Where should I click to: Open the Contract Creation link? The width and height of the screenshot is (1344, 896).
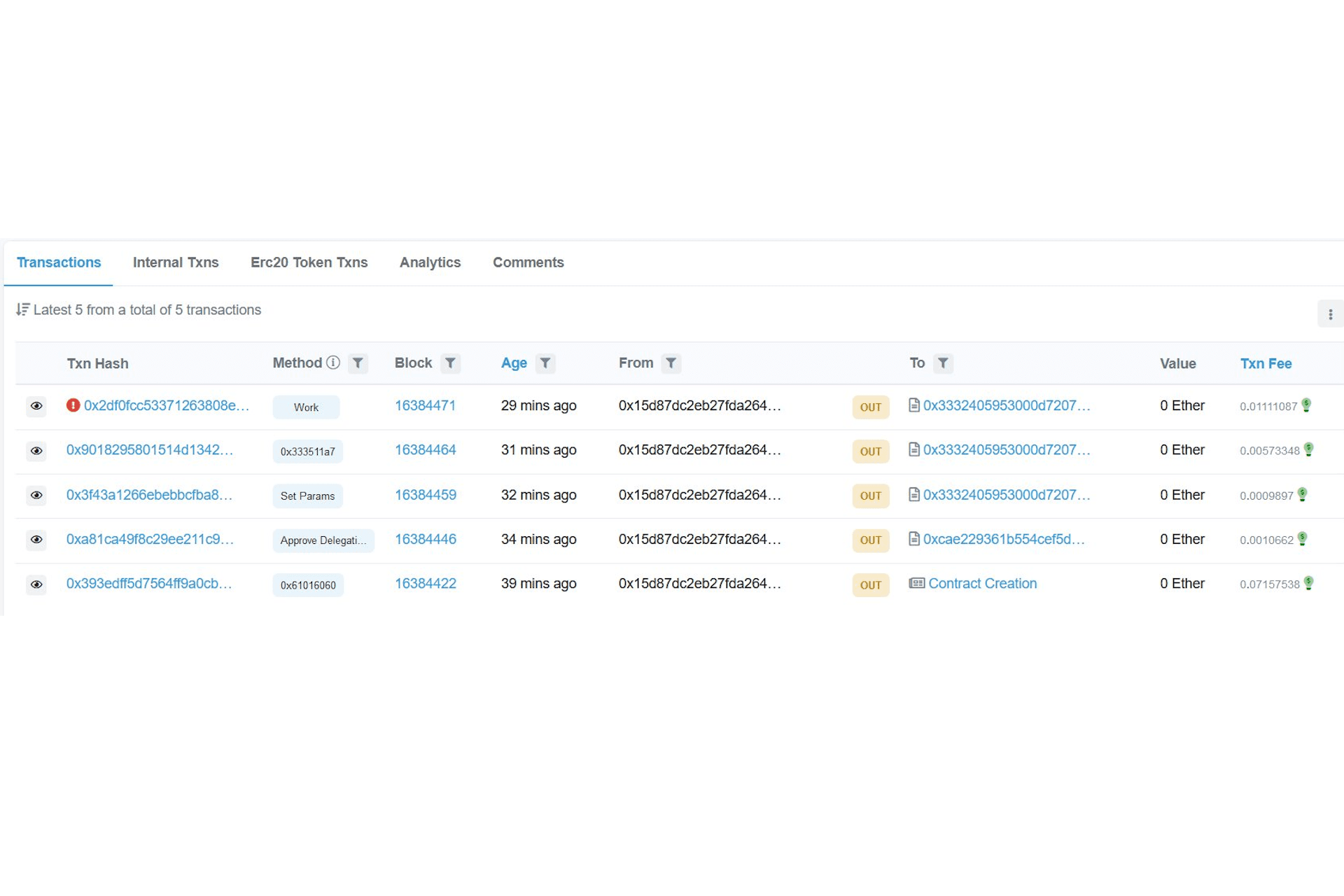click(x=982, y=583)
